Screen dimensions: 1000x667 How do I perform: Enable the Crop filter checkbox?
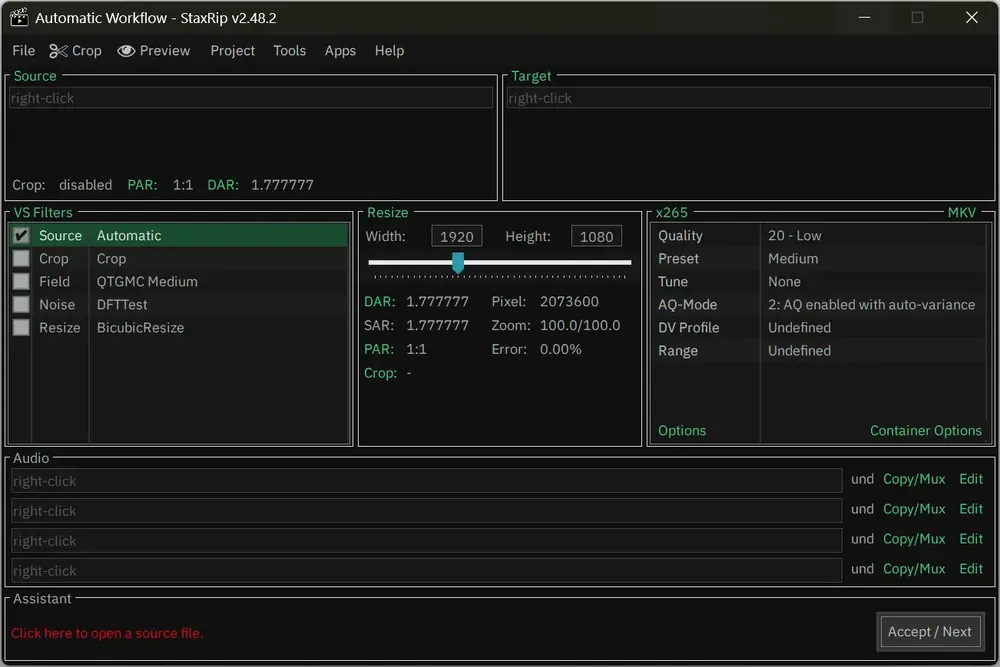(x=21, y=259)
